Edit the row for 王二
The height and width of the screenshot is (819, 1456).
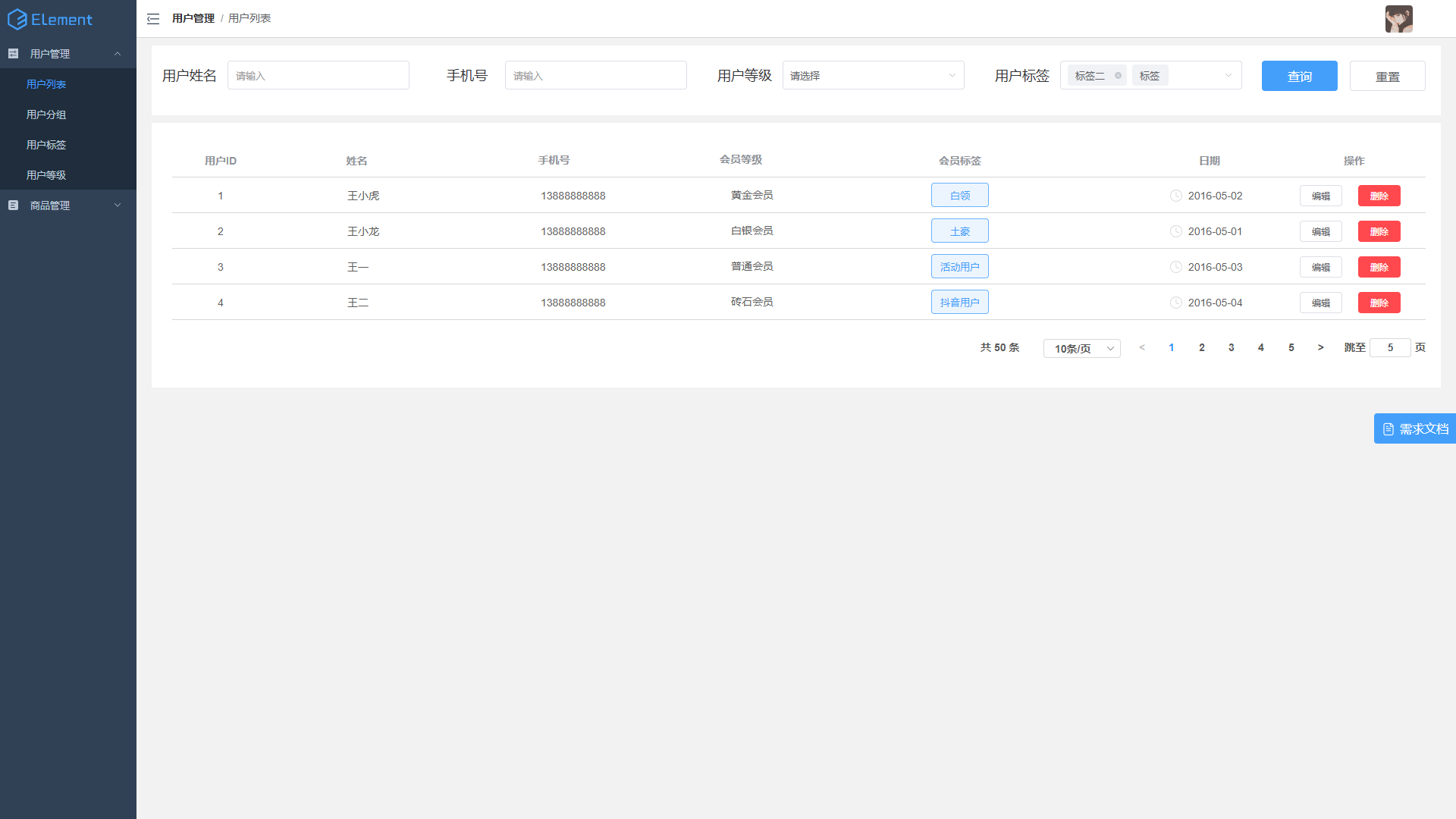click(1321, 303)
